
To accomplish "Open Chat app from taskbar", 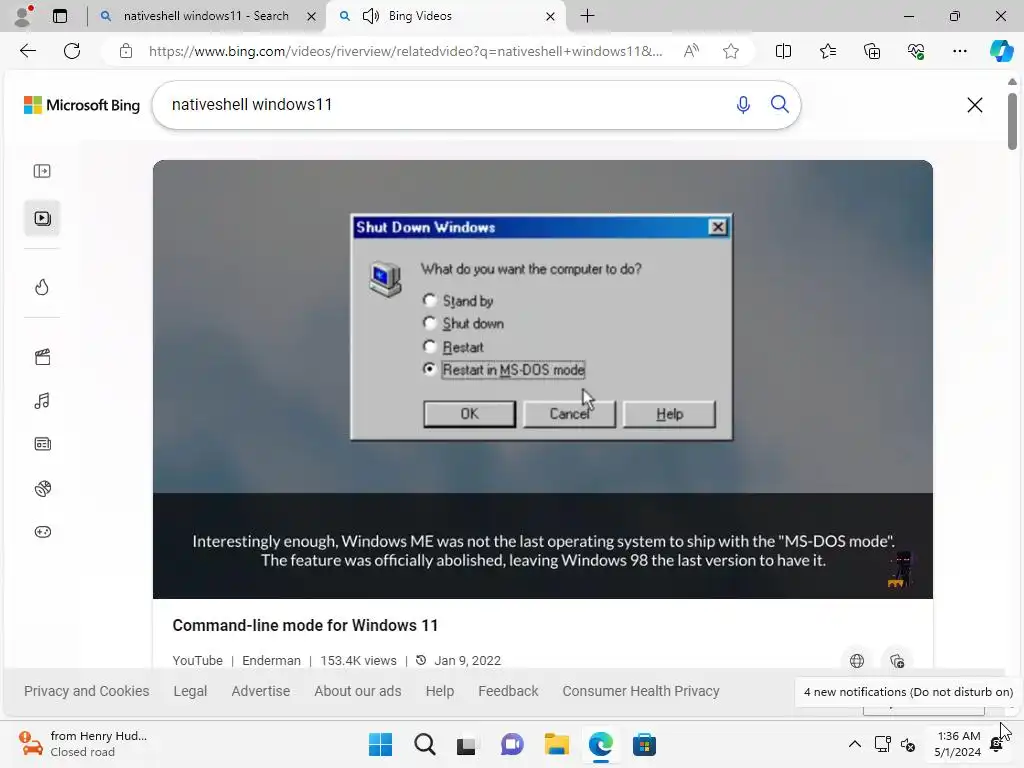I will coord(512,744).
